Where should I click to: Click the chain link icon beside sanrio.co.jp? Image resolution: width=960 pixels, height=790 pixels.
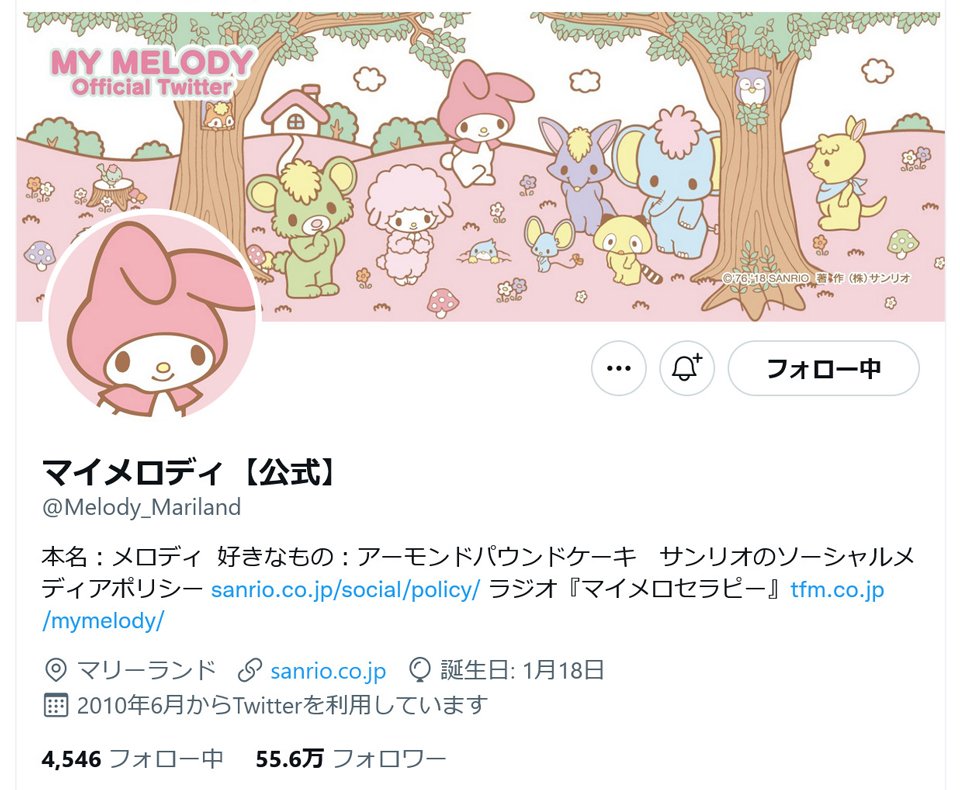(250, 671)
